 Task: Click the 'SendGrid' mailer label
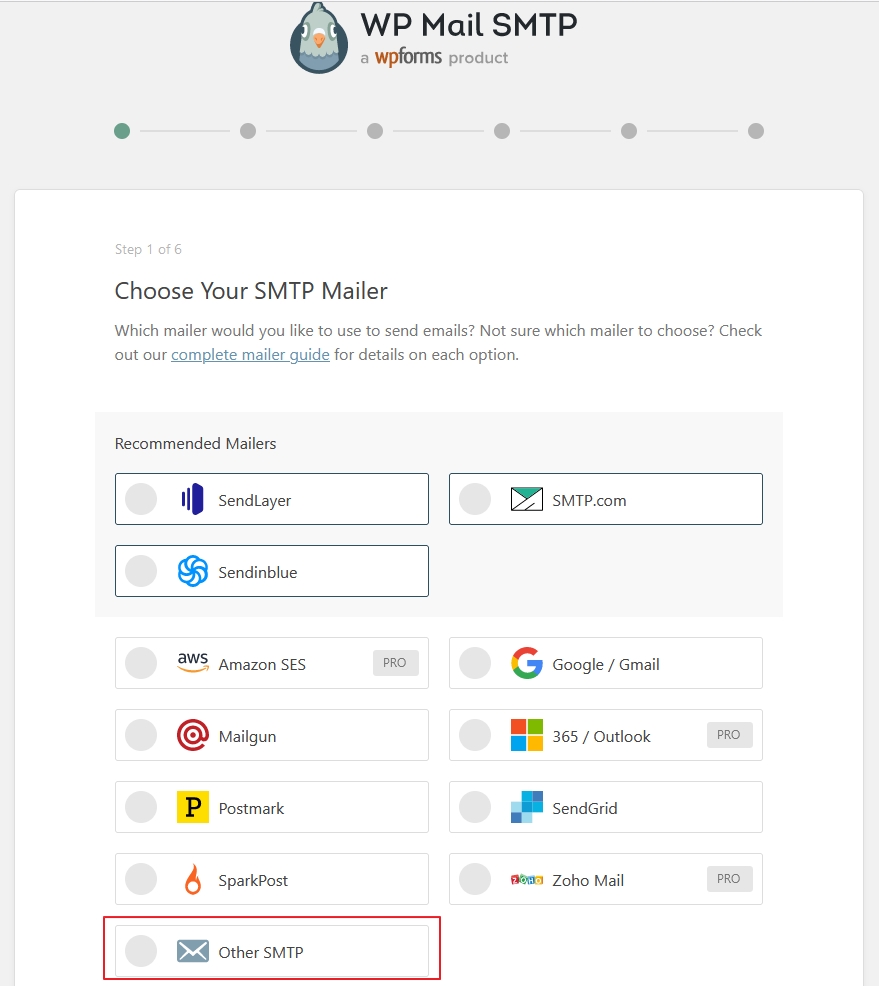pos(585,808)
